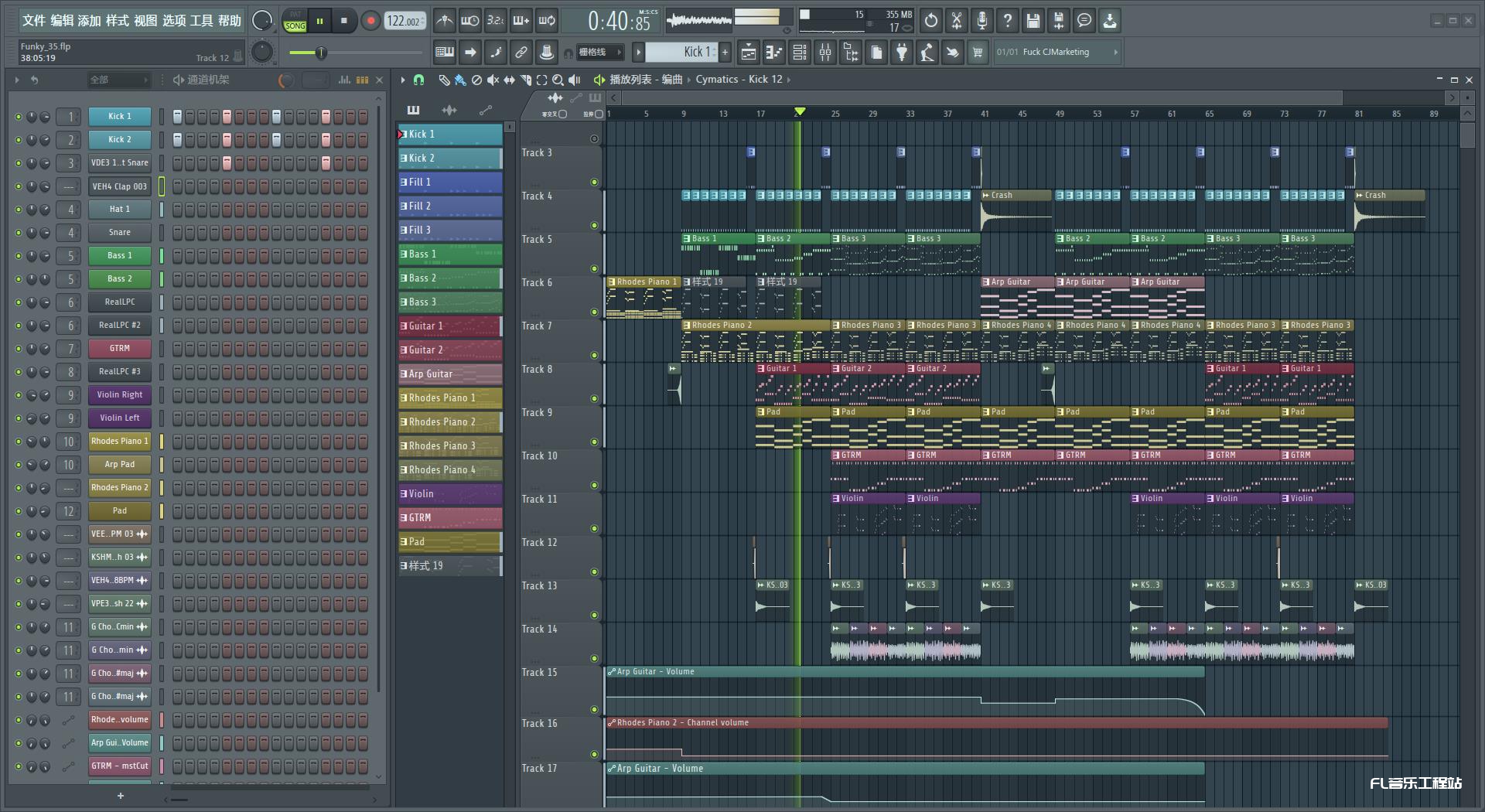Expand the arrow after Kick 12 breadcrumb
Viewport: 1485px width, 812px height.
(x=788, y=80)
